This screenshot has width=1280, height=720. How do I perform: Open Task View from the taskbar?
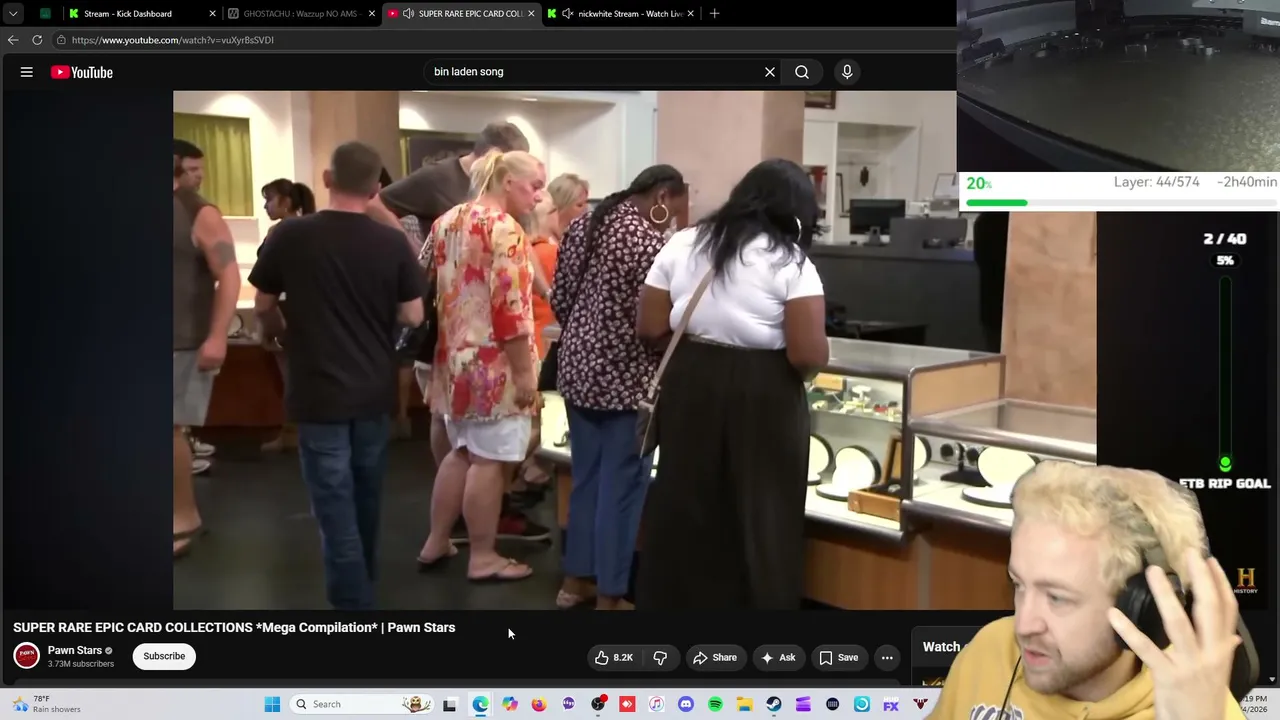click(x=450, y=704)
